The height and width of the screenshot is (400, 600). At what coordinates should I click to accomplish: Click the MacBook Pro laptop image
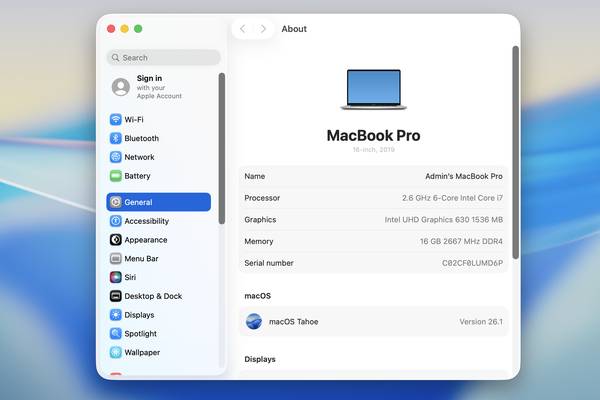pyautogui.click(x=373, y=90)
